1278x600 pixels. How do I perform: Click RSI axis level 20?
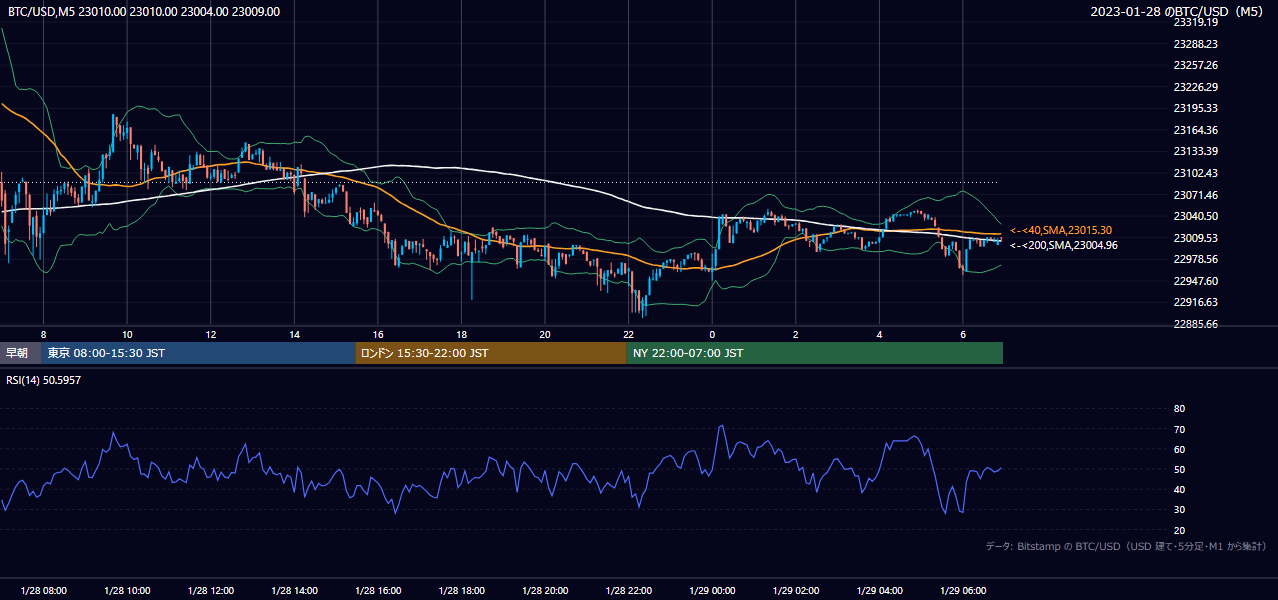coord(1179,530)
